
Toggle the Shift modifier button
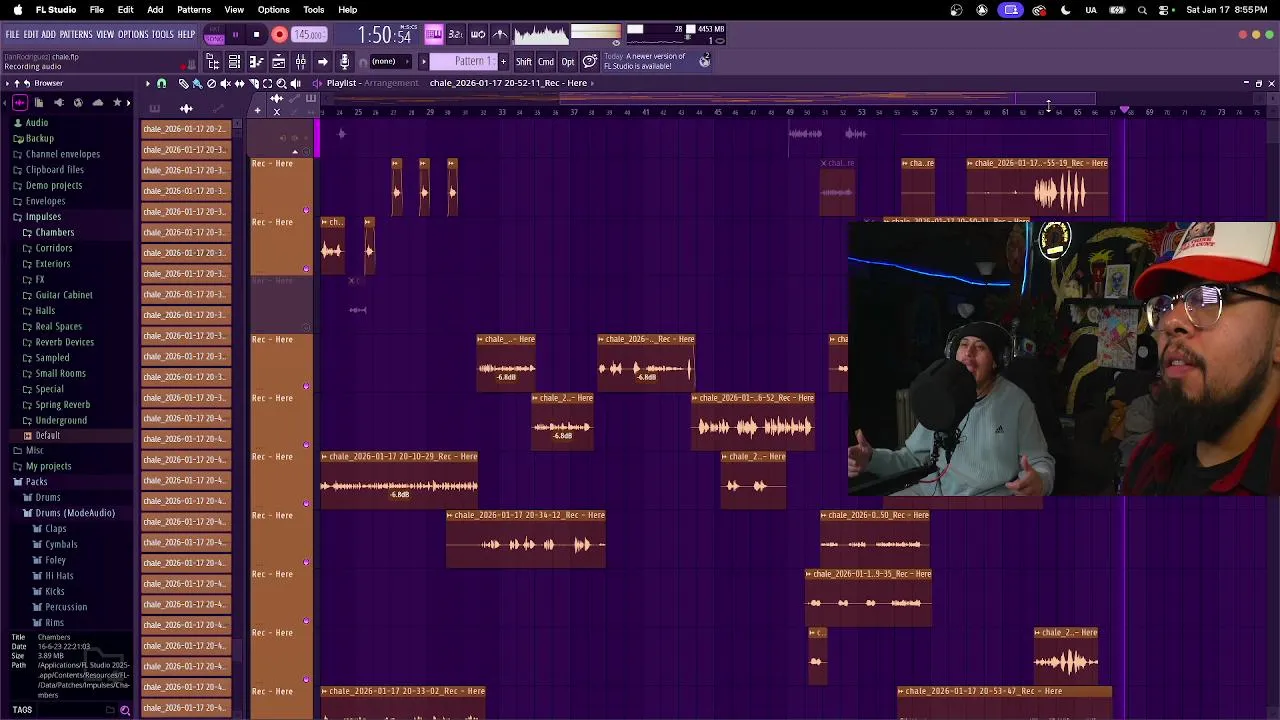click(x=524, y=62)
